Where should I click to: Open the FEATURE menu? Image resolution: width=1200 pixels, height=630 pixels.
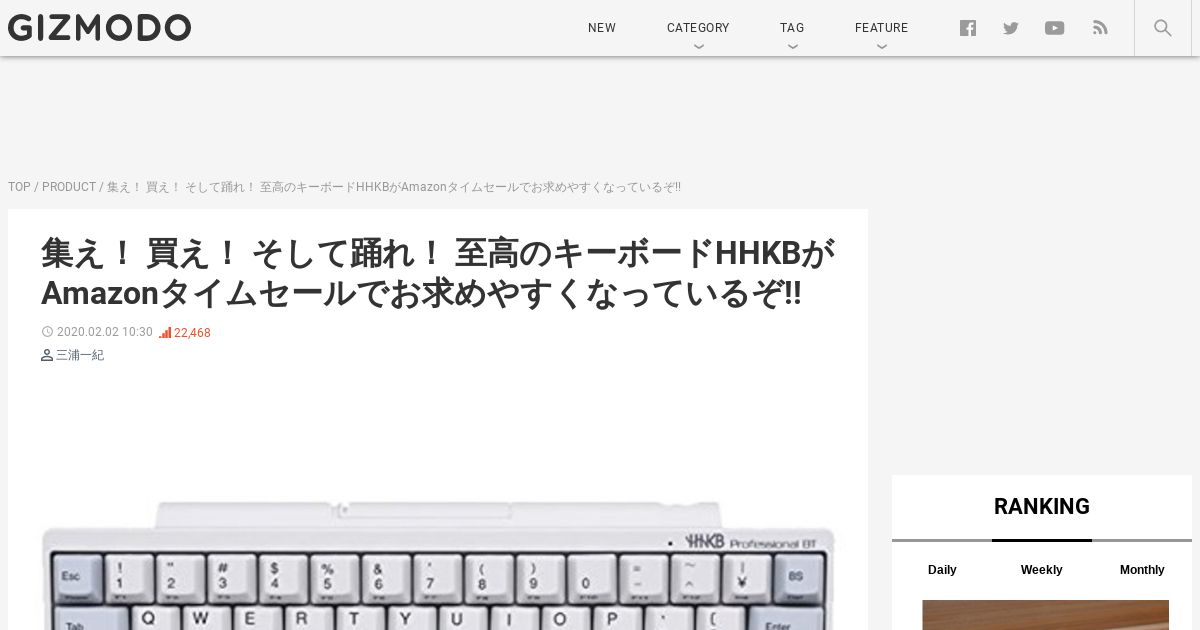click(x=881, y=28)
